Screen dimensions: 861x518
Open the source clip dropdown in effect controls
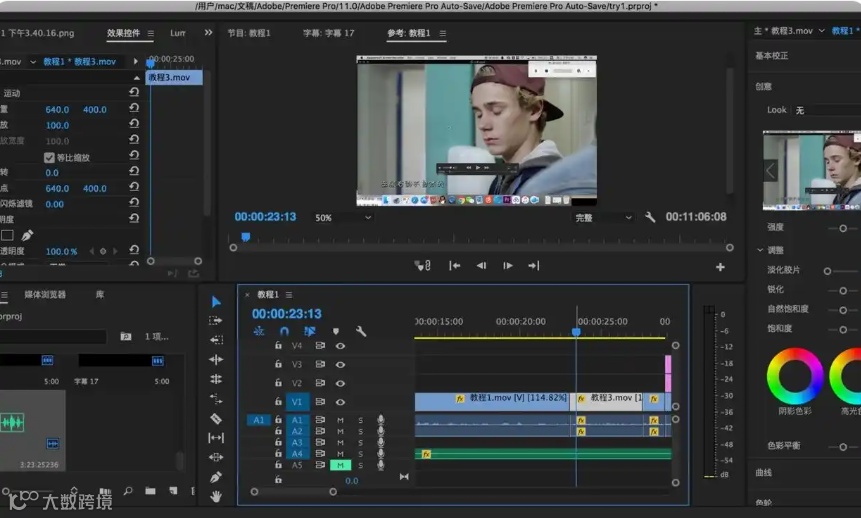click(33, 62)
